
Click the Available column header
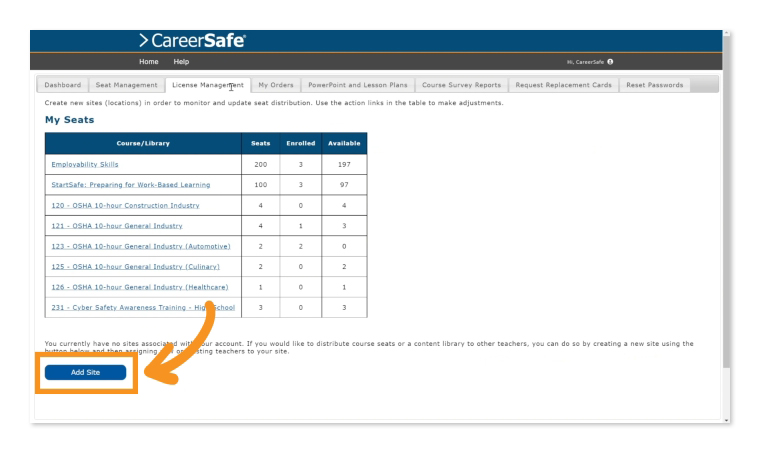point(344,143)
